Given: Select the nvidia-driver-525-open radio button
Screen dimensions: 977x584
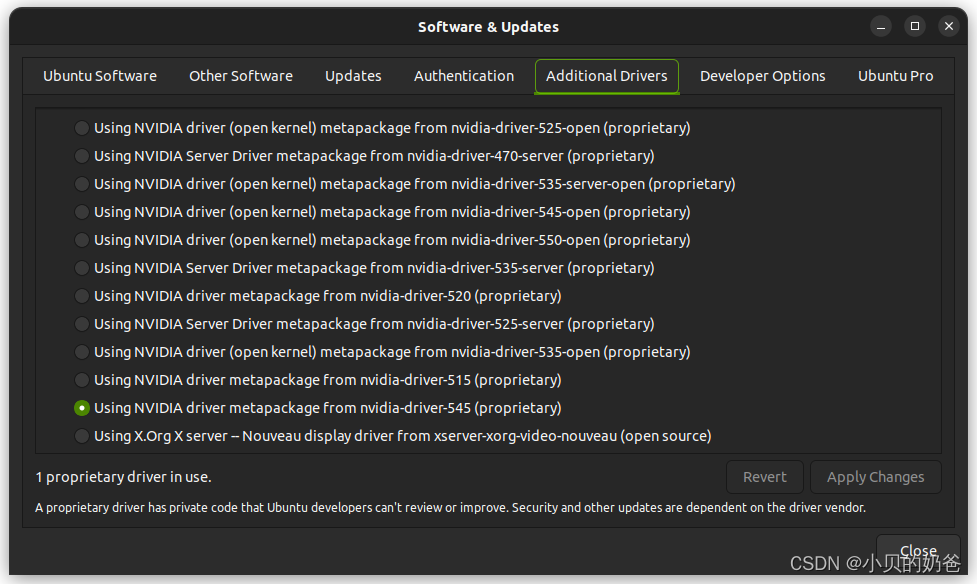Looking at the screenshot, I should coord(82,128).
